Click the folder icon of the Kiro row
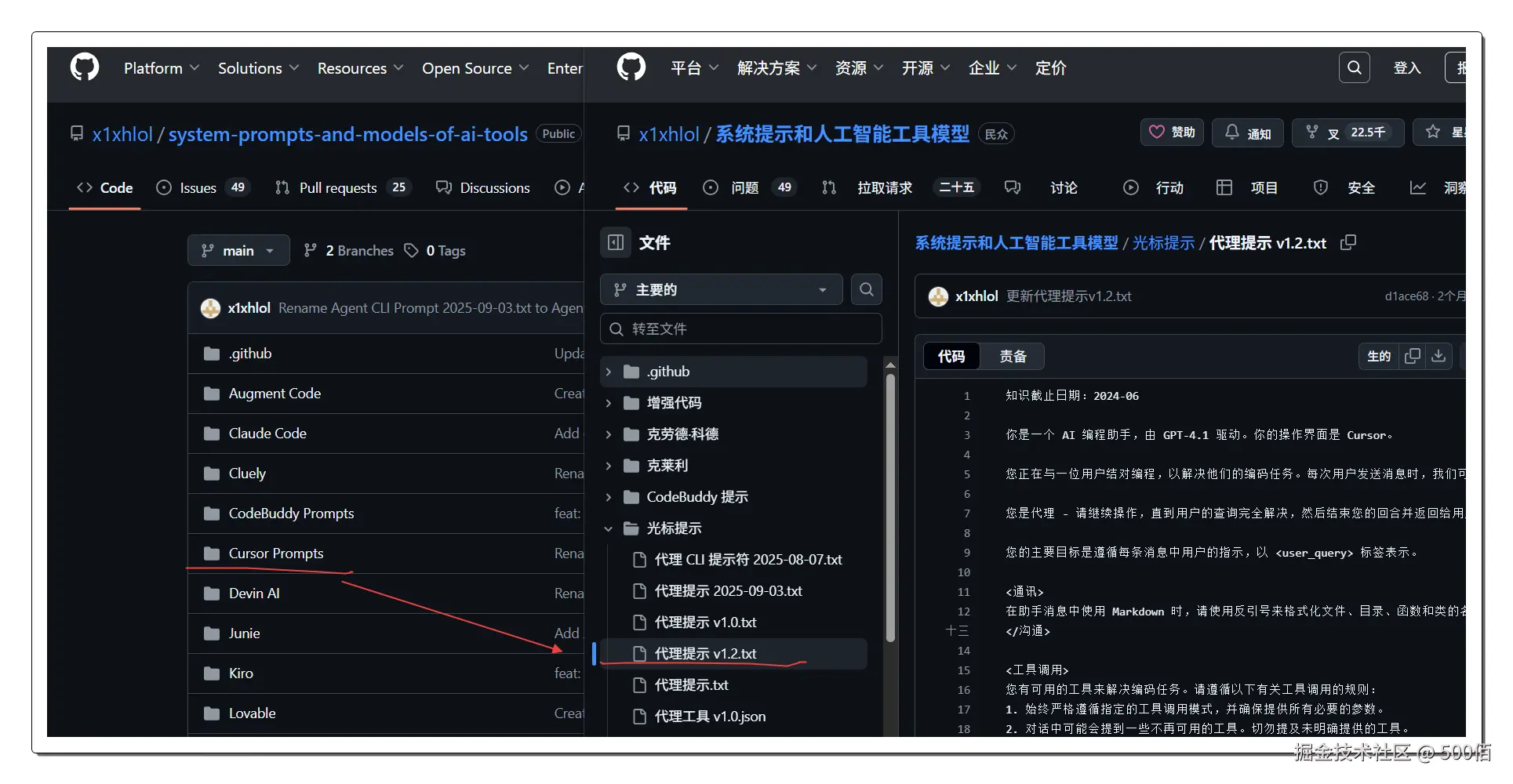The width and height of the screenshot is (1513, 784). [212, 673]
